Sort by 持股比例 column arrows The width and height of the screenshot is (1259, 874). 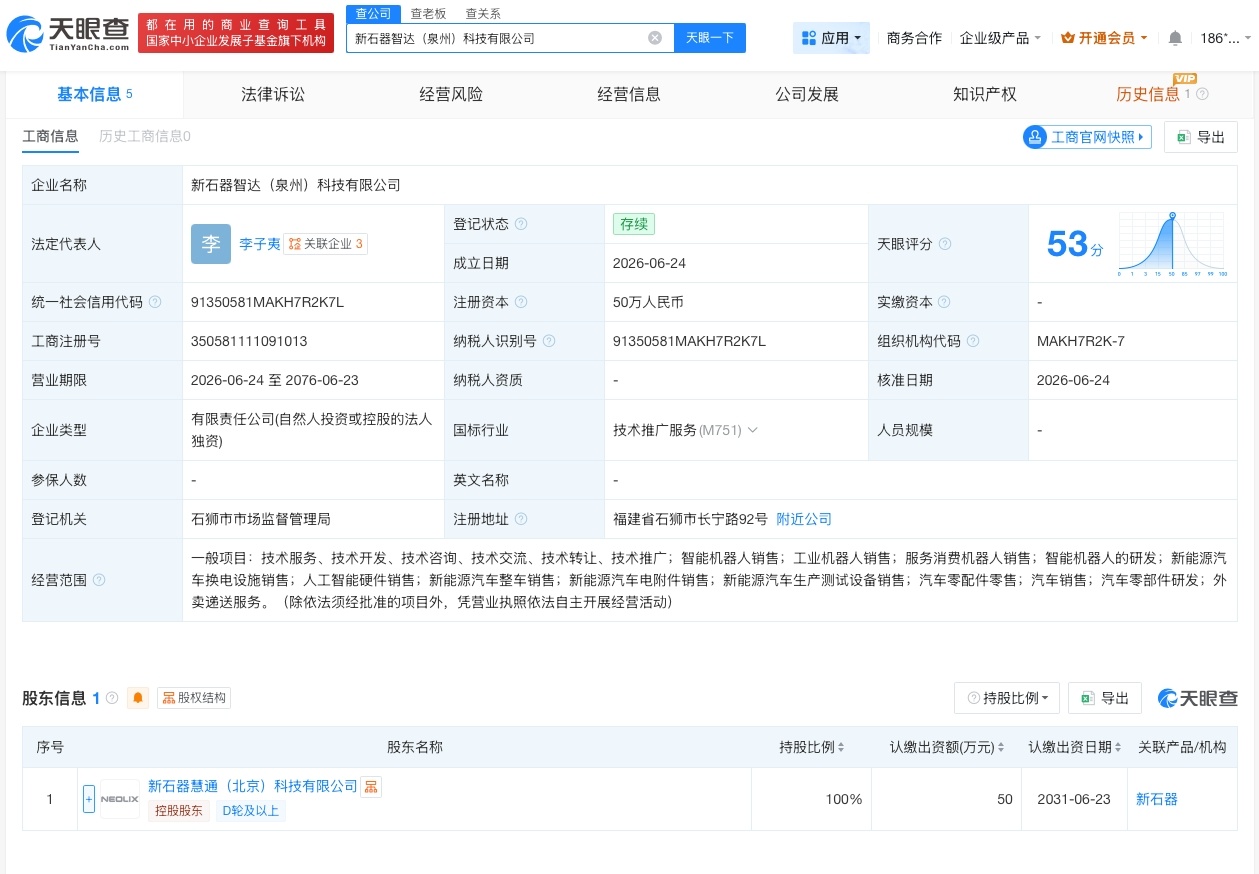[841, 747]
